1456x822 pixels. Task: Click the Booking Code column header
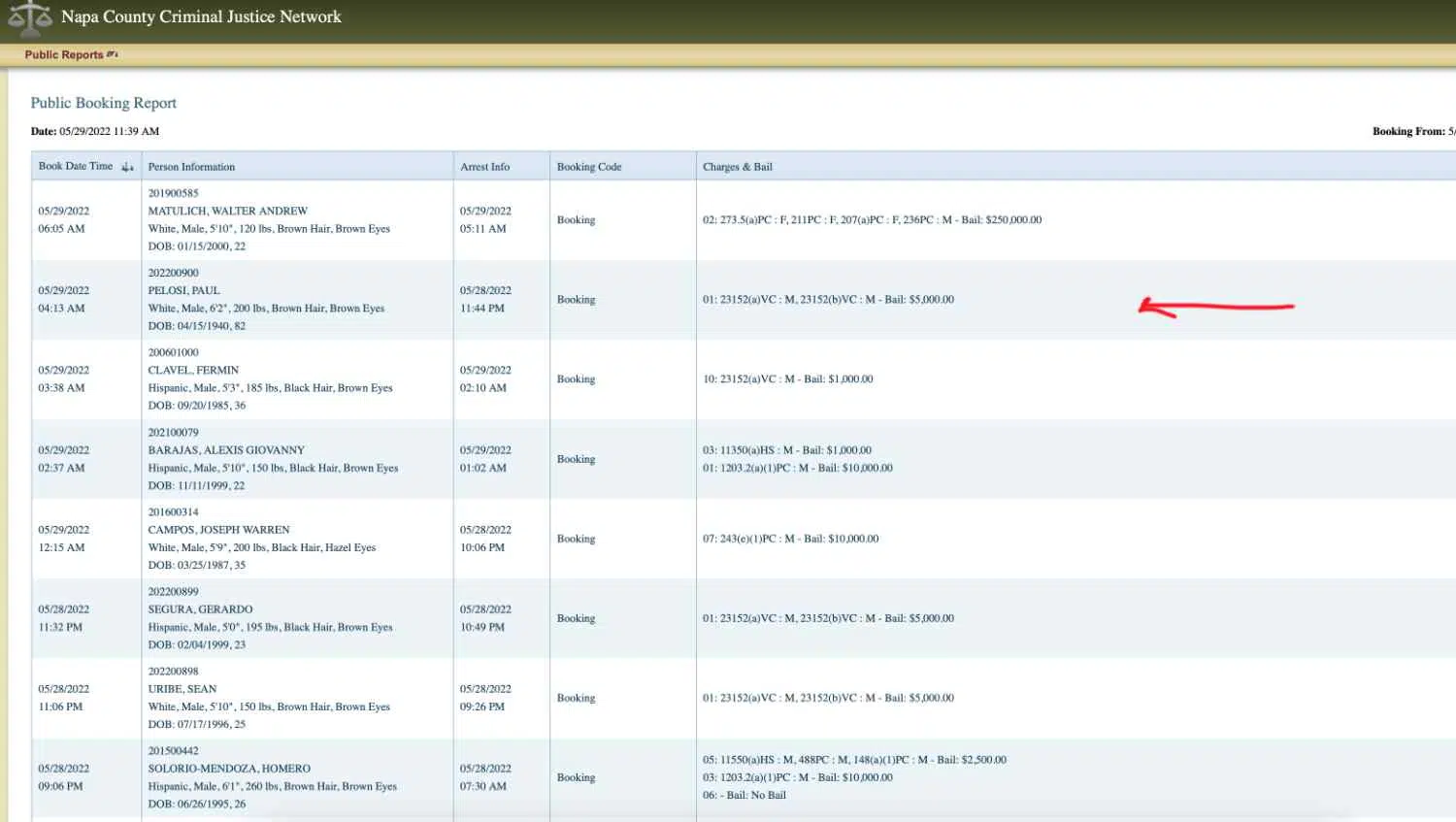click(589, 167)
